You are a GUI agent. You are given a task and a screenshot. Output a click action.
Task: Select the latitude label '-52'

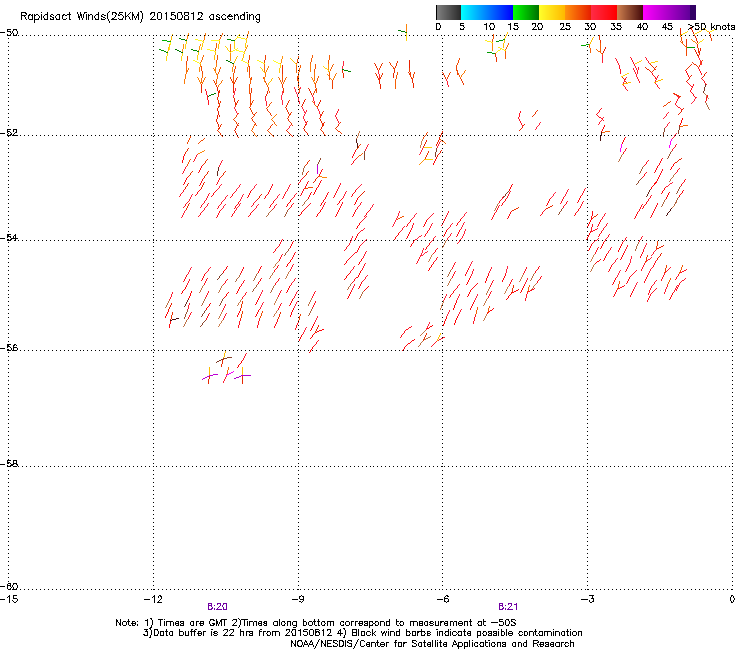[9, 133]
